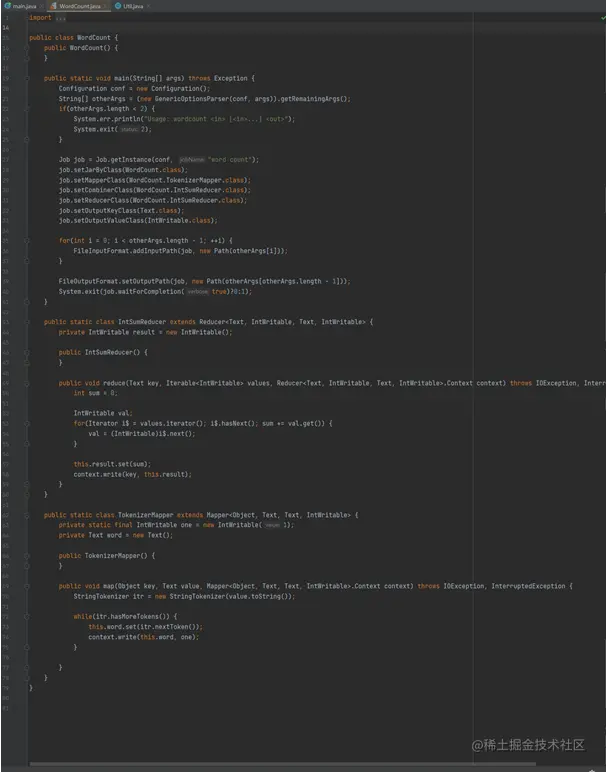Screen dimensions: 606x773
Task: Select the WordCount.java editor tab
Action: [79, 6]
